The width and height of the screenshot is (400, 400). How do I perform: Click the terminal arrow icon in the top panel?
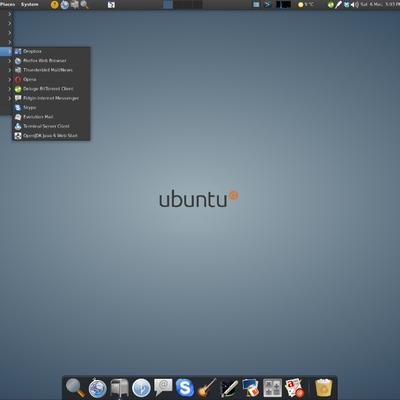pos(267,5)
